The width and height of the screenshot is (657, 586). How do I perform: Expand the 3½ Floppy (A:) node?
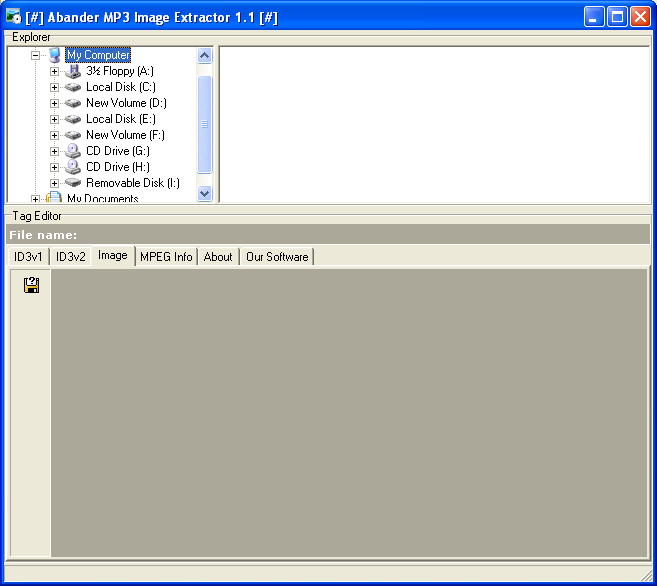(x=54, y=71)
